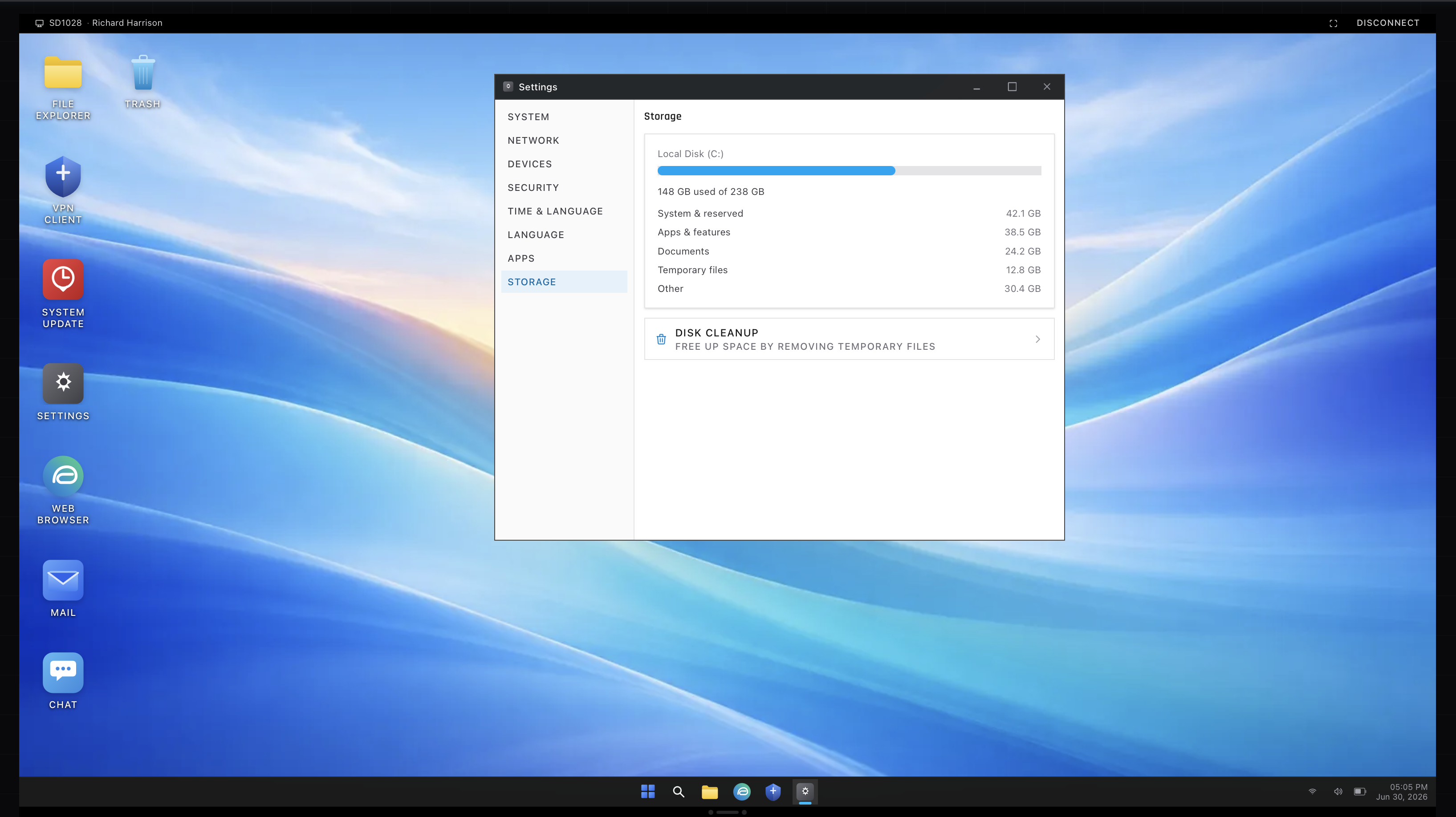Open Wi-Fi status in the system tray

(x=1312, y=792)
